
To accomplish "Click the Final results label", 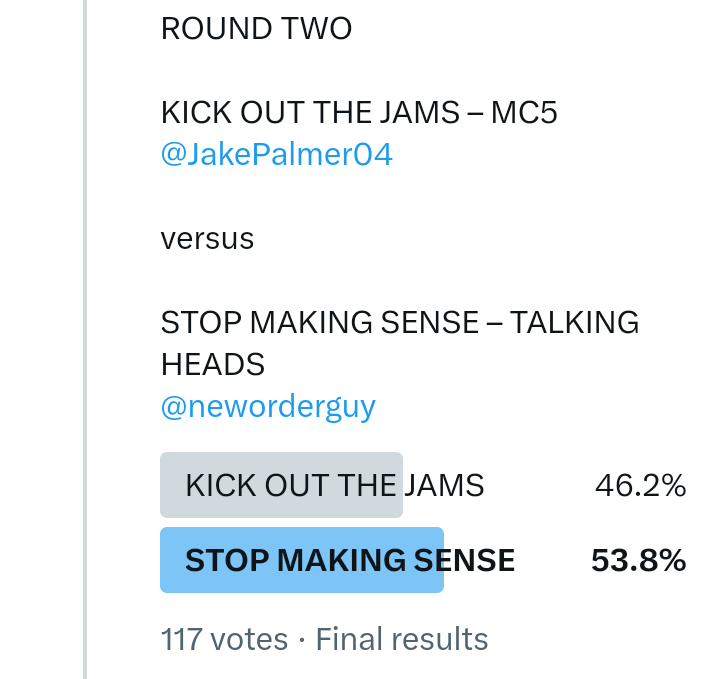I will coord(402,639).
